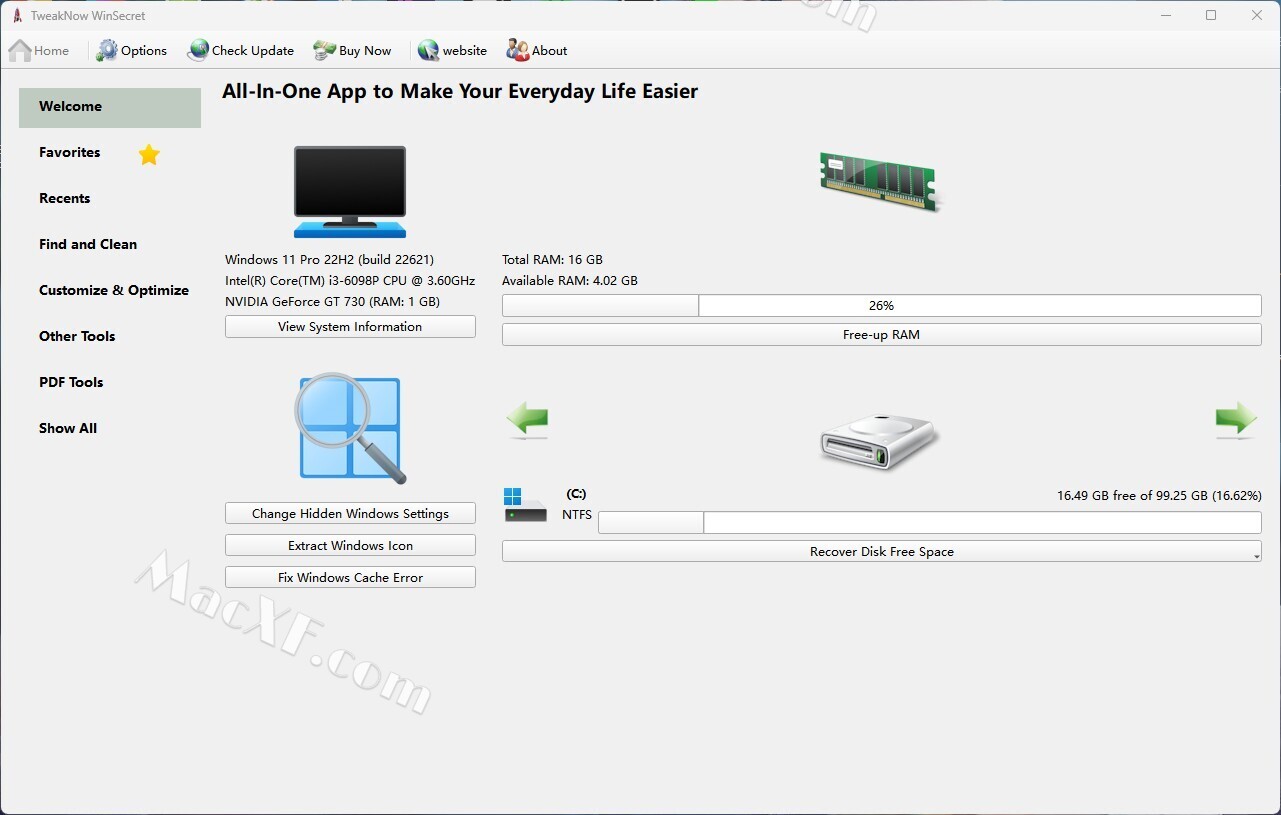Click the Intel Core i3-6098P CPU text
Viewport: 1281px width, 815px height.
point(350,281)
